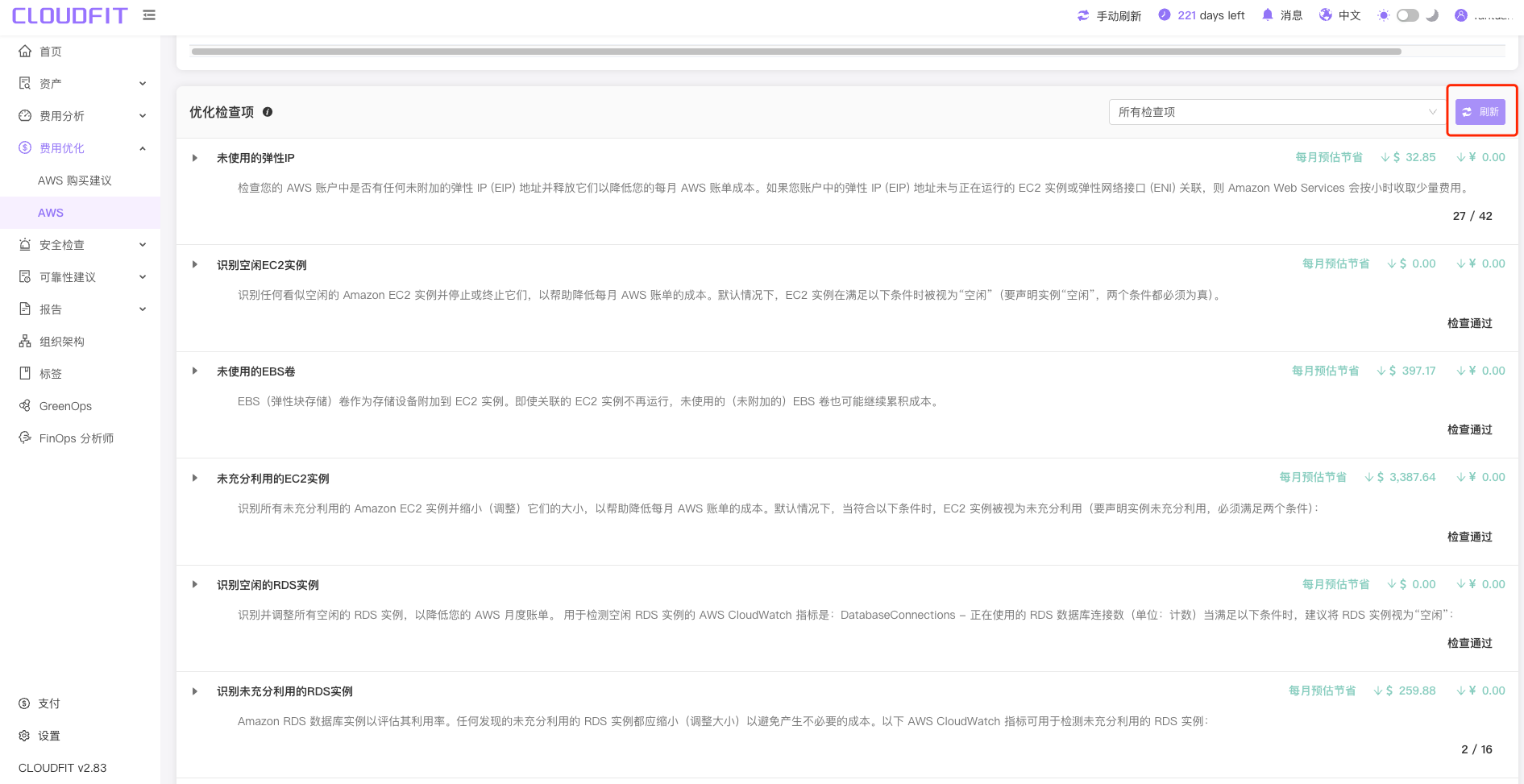Screen dimensions: 1524x784
Task: Expand the 报告 sidebar chevron
Action: [x=143, y=309]
